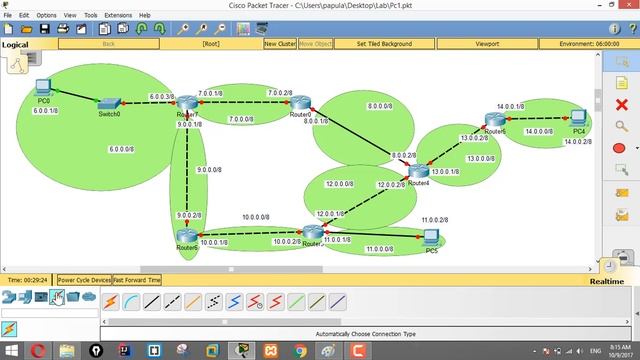The image size is (640, 360).
Task: Open the Activity Wizard toolbar icon
Action: click(x=81, y=29)
